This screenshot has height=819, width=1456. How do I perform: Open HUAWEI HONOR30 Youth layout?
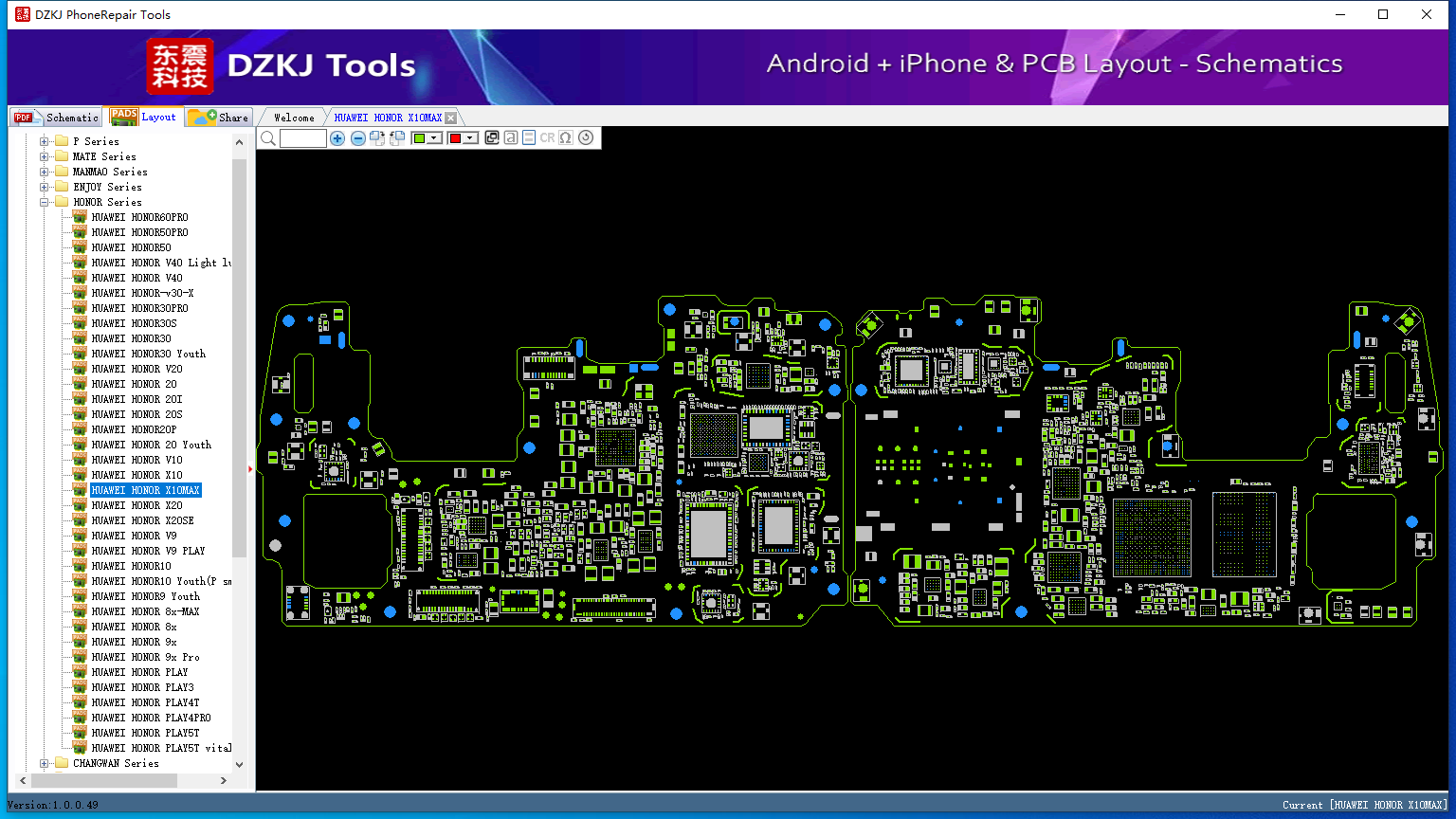pos(148,354)
